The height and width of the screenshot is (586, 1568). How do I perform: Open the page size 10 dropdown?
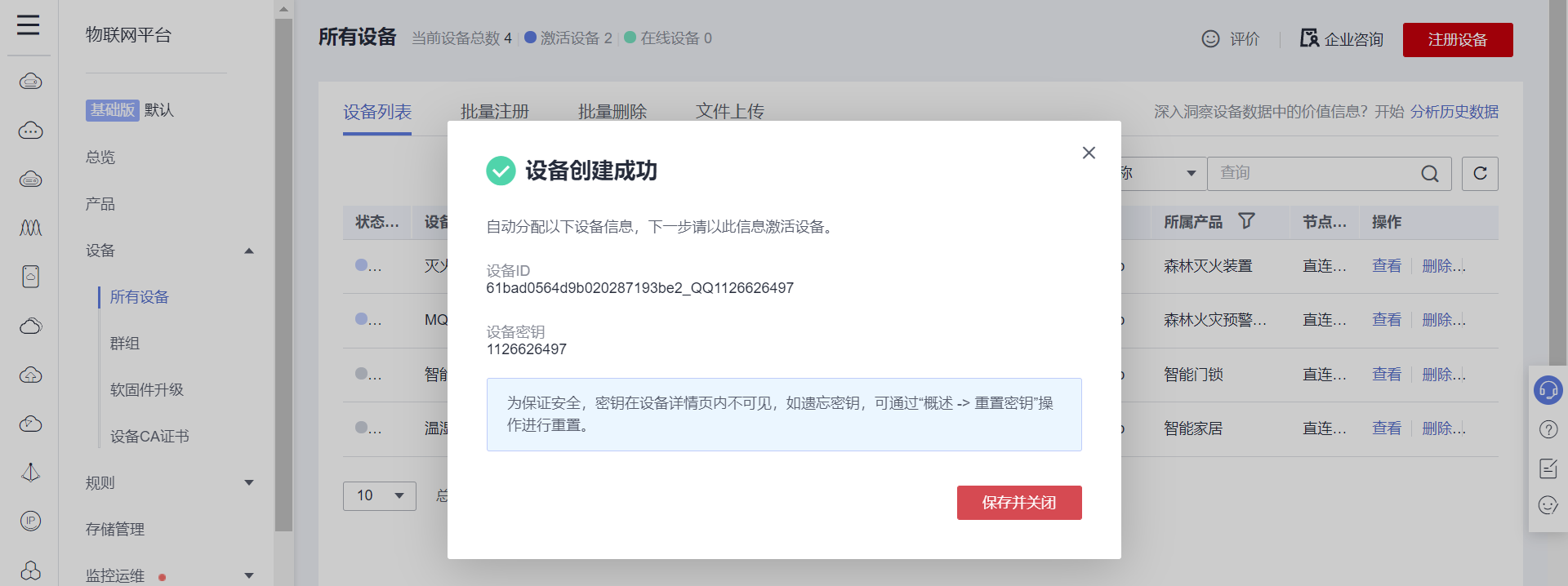pos(380,495)
